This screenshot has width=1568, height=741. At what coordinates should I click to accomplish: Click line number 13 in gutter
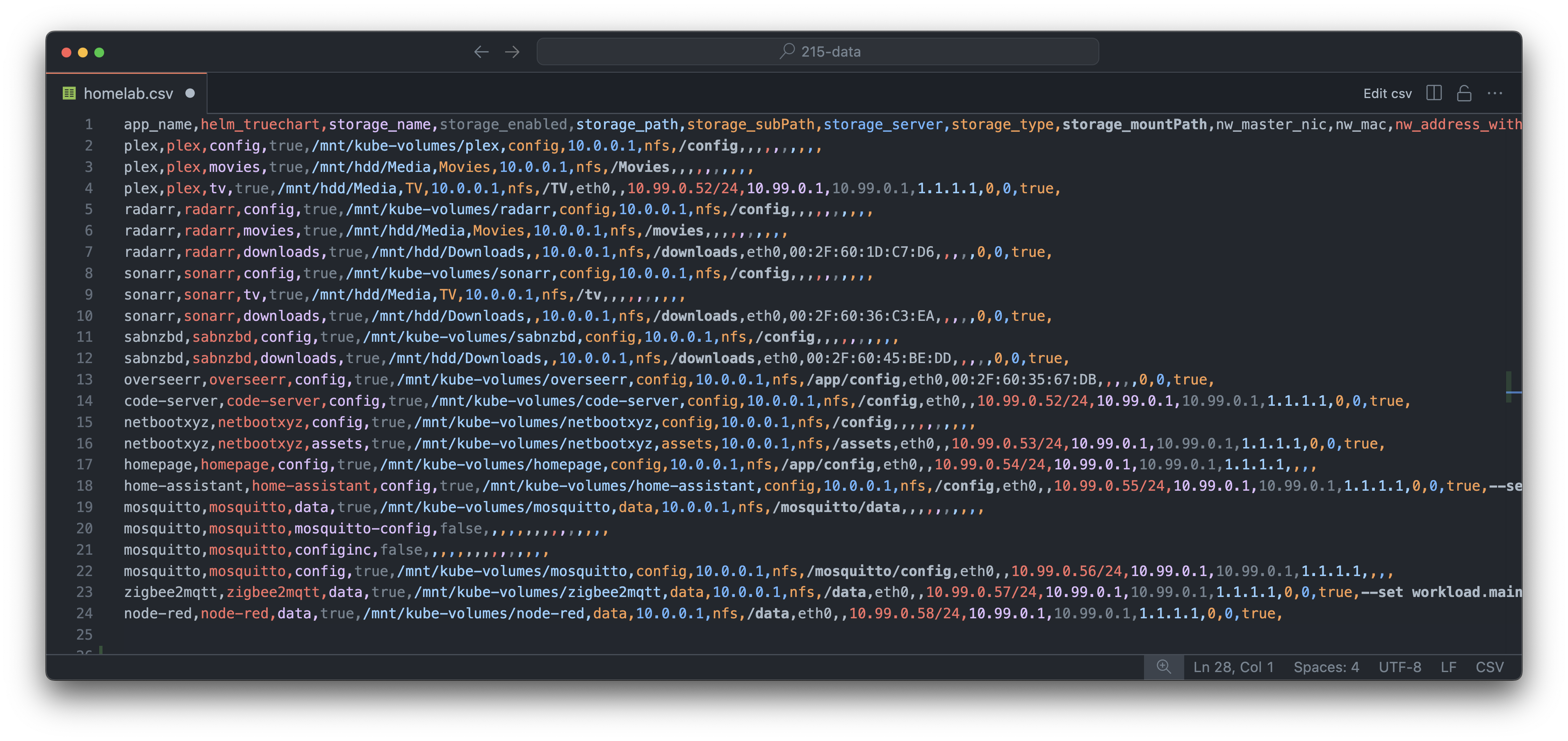pos(84,380)
